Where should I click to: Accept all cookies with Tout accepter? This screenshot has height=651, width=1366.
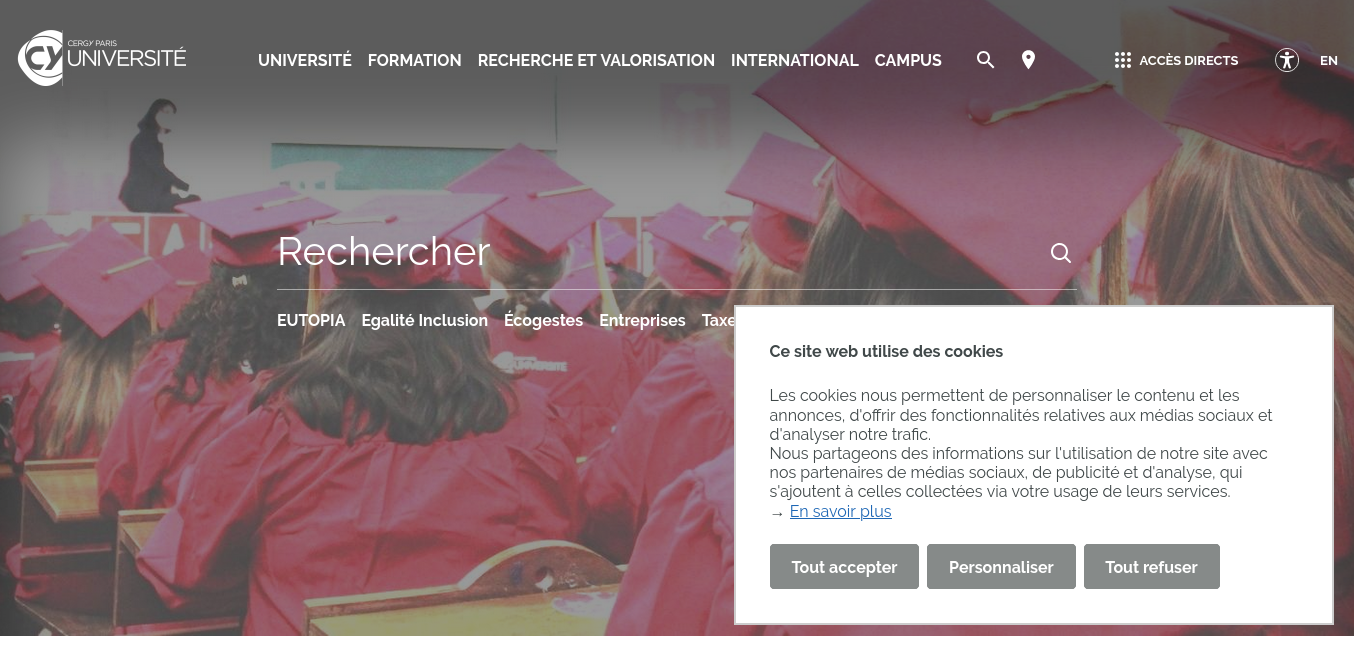tap(844, 567)
